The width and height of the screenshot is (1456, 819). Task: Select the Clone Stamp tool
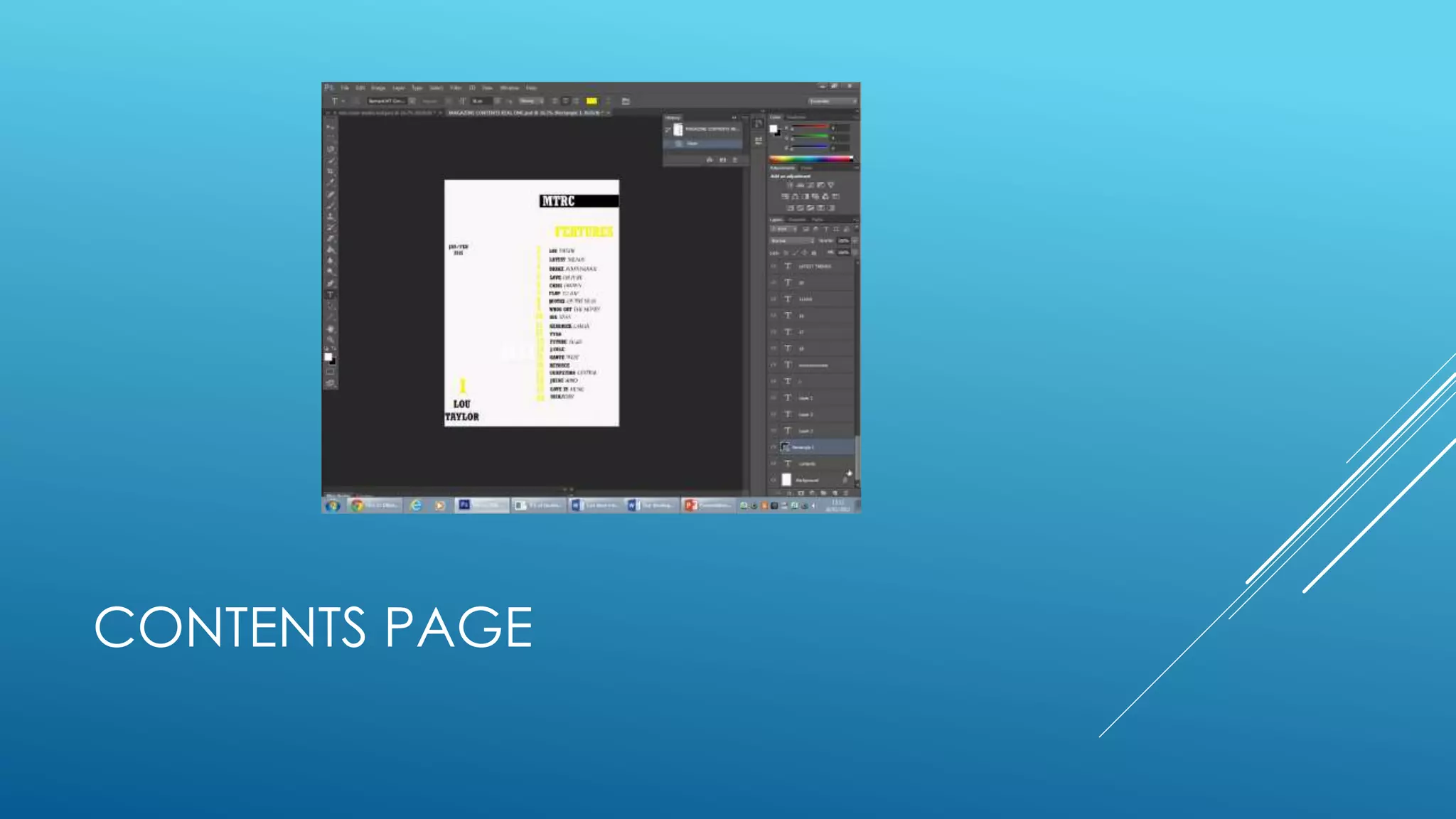(x=331, y=216)
